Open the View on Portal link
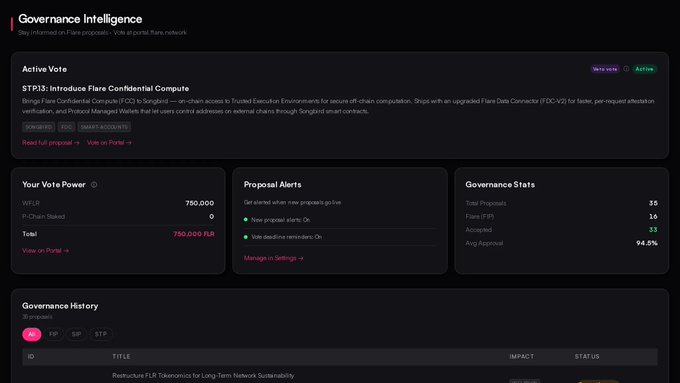Image resolution: width=680 pixels, height=383 pixels. 46,251
